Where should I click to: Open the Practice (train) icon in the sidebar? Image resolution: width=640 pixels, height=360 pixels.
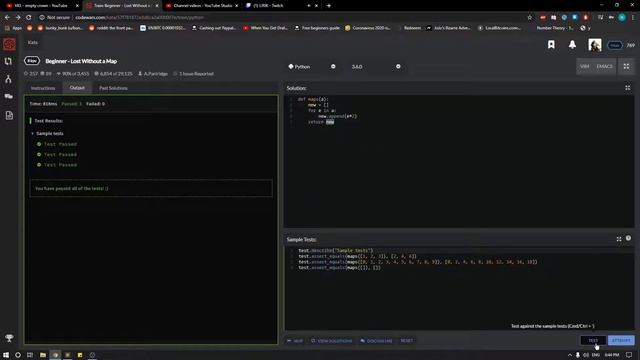(x=9, y=61)
